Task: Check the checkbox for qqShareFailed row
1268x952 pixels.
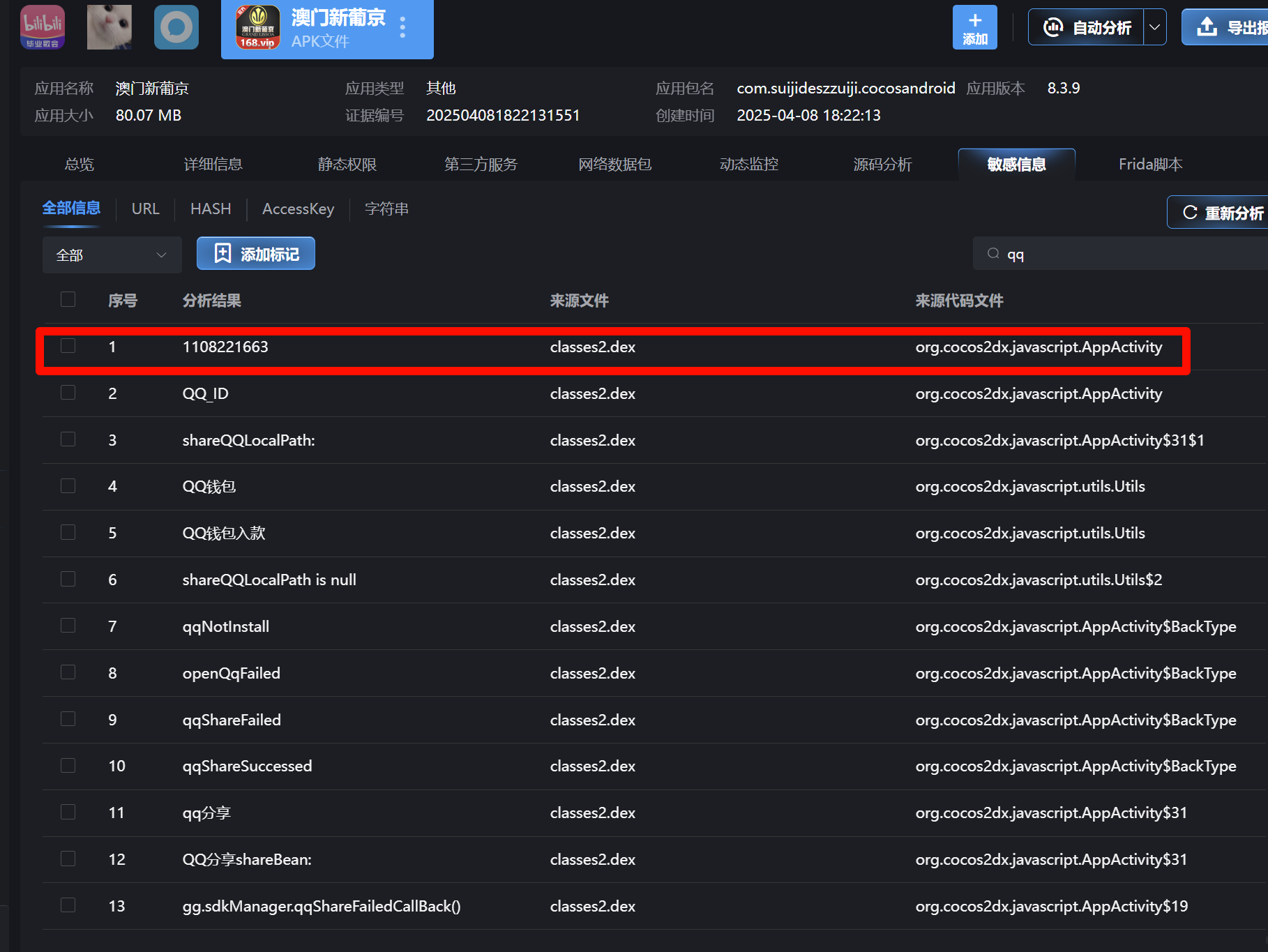Action: 68,719
